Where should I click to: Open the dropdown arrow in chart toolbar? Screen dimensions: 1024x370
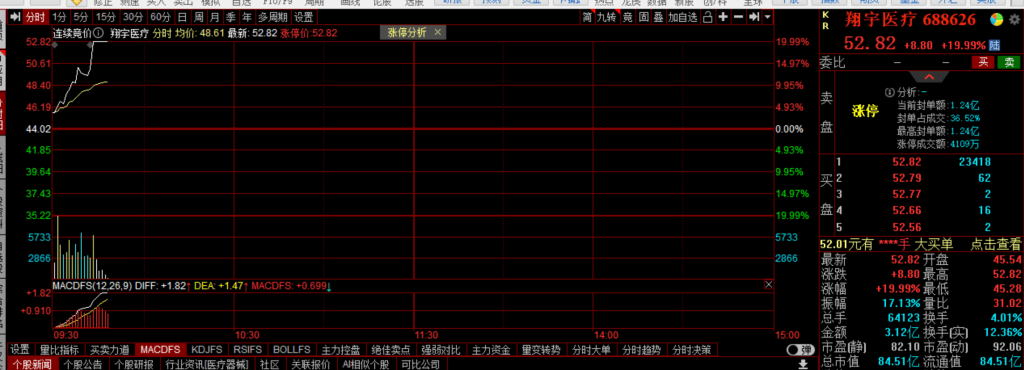(x=767, y=17)
